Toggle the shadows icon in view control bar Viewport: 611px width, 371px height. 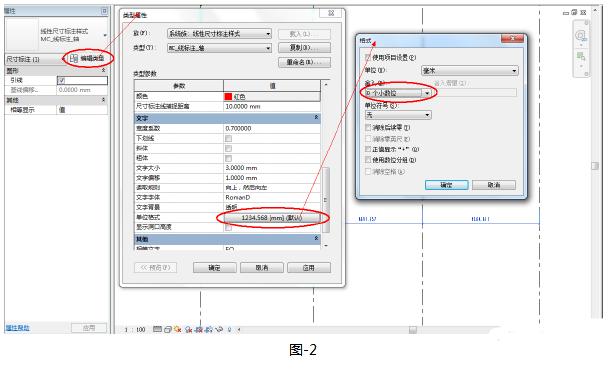tap(189, 330)
